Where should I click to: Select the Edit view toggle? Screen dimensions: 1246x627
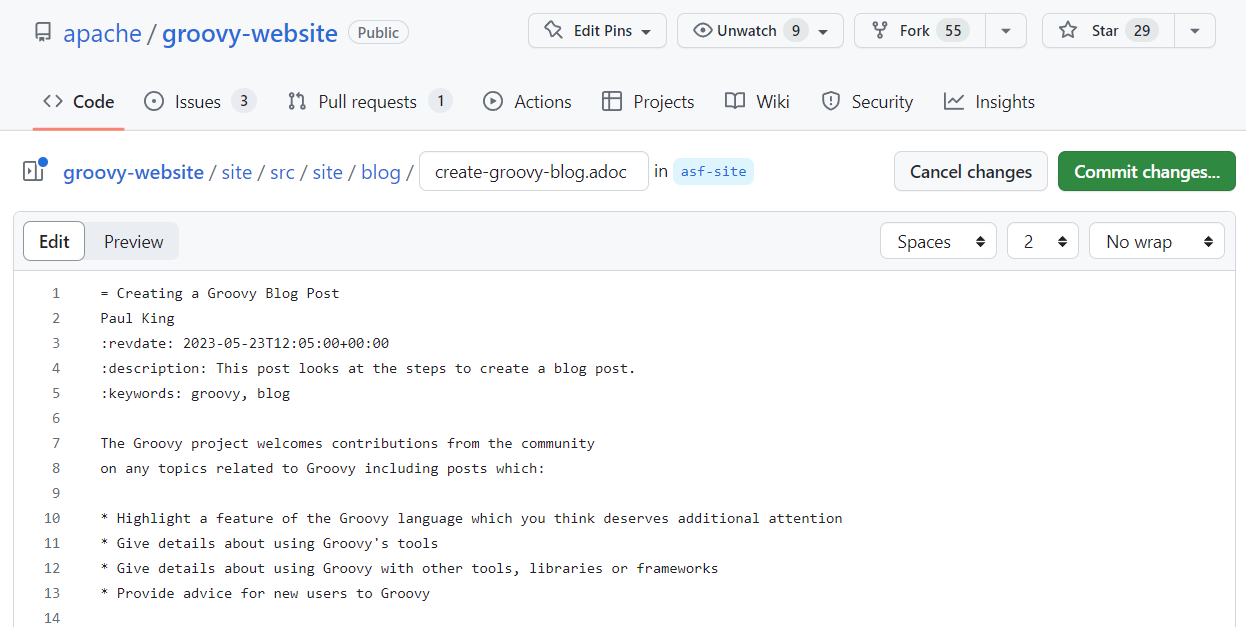(54, 241)
